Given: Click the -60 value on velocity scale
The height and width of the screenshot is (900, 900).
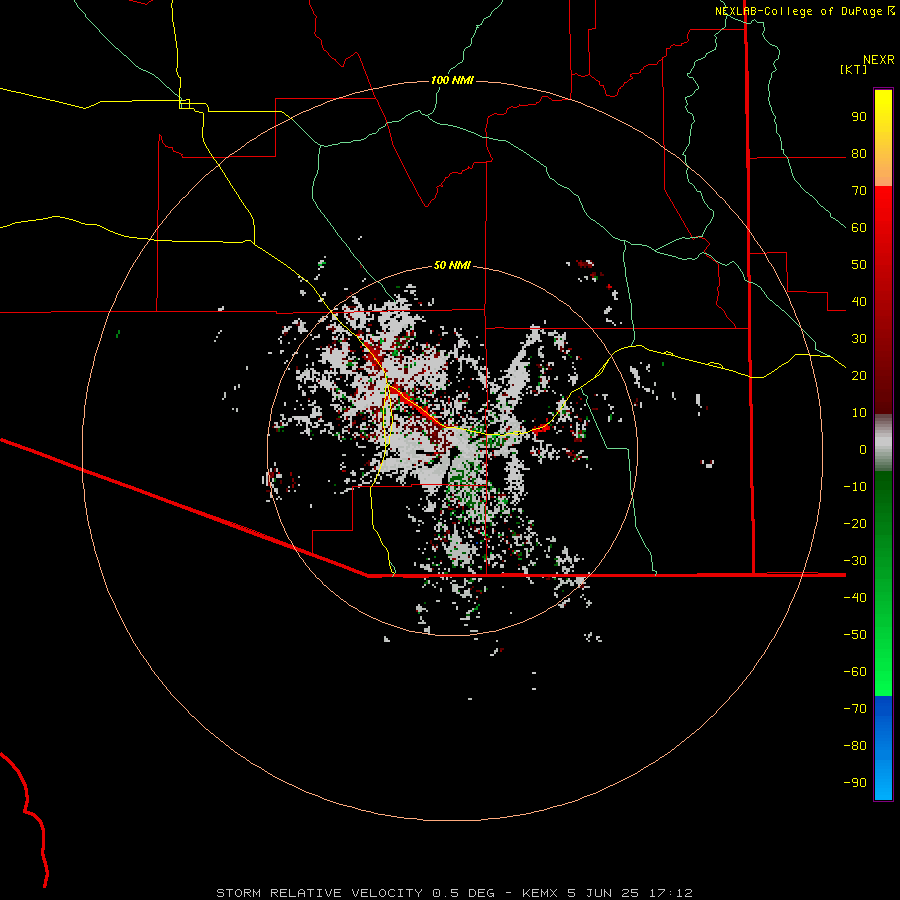Looking at the screenshot, I should click(855, 672).
